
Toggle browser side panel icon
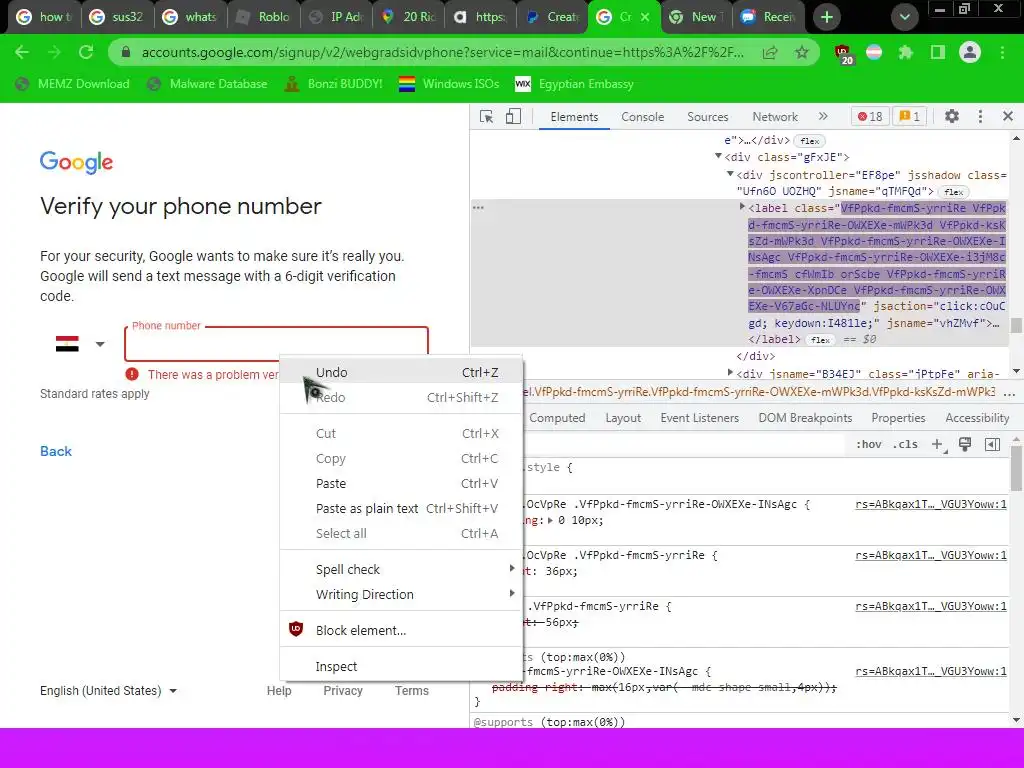tap(938, 52)
